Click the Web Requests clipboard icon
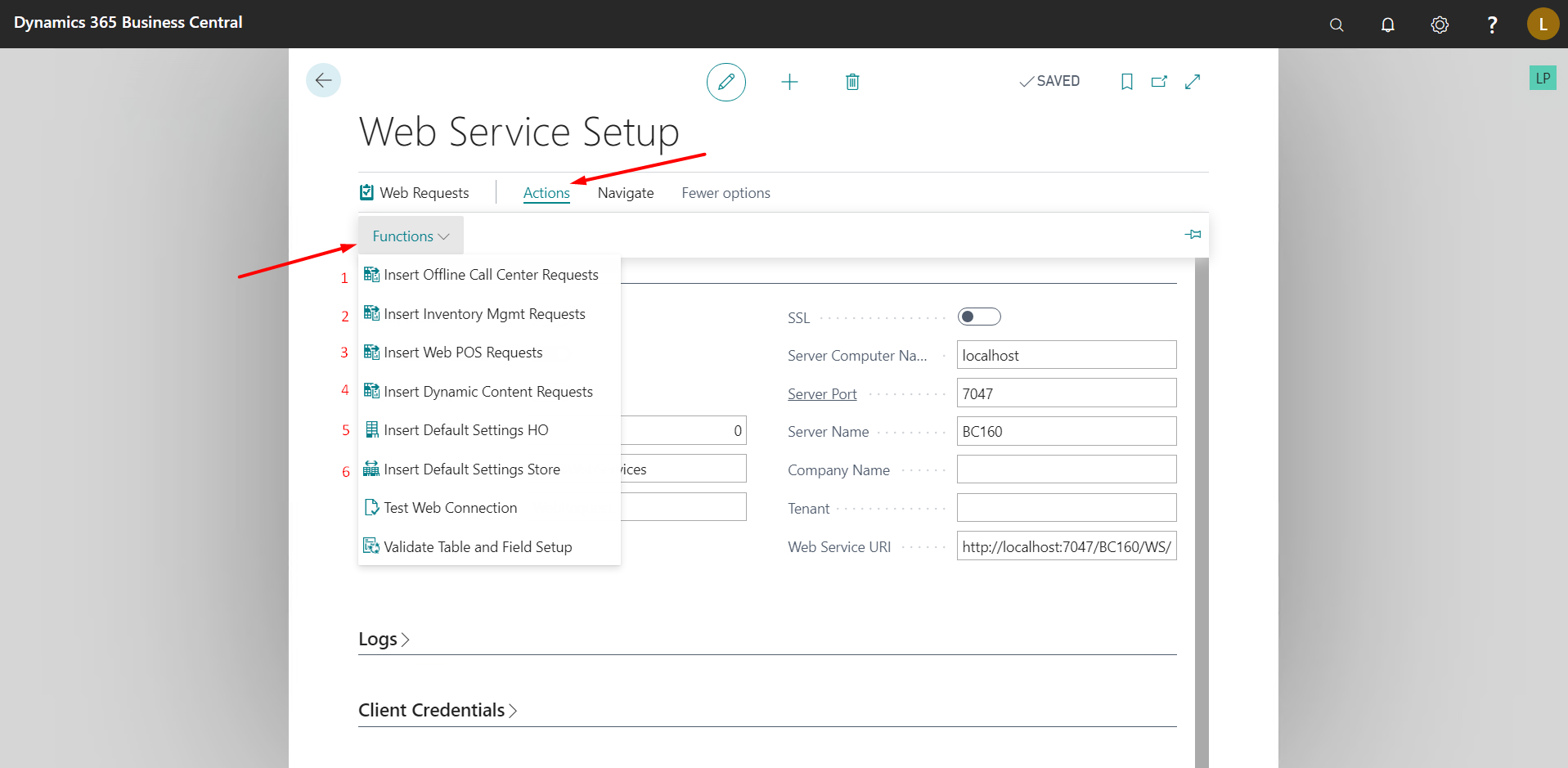This screenshot has width=1568, height=768. (367, 192)
